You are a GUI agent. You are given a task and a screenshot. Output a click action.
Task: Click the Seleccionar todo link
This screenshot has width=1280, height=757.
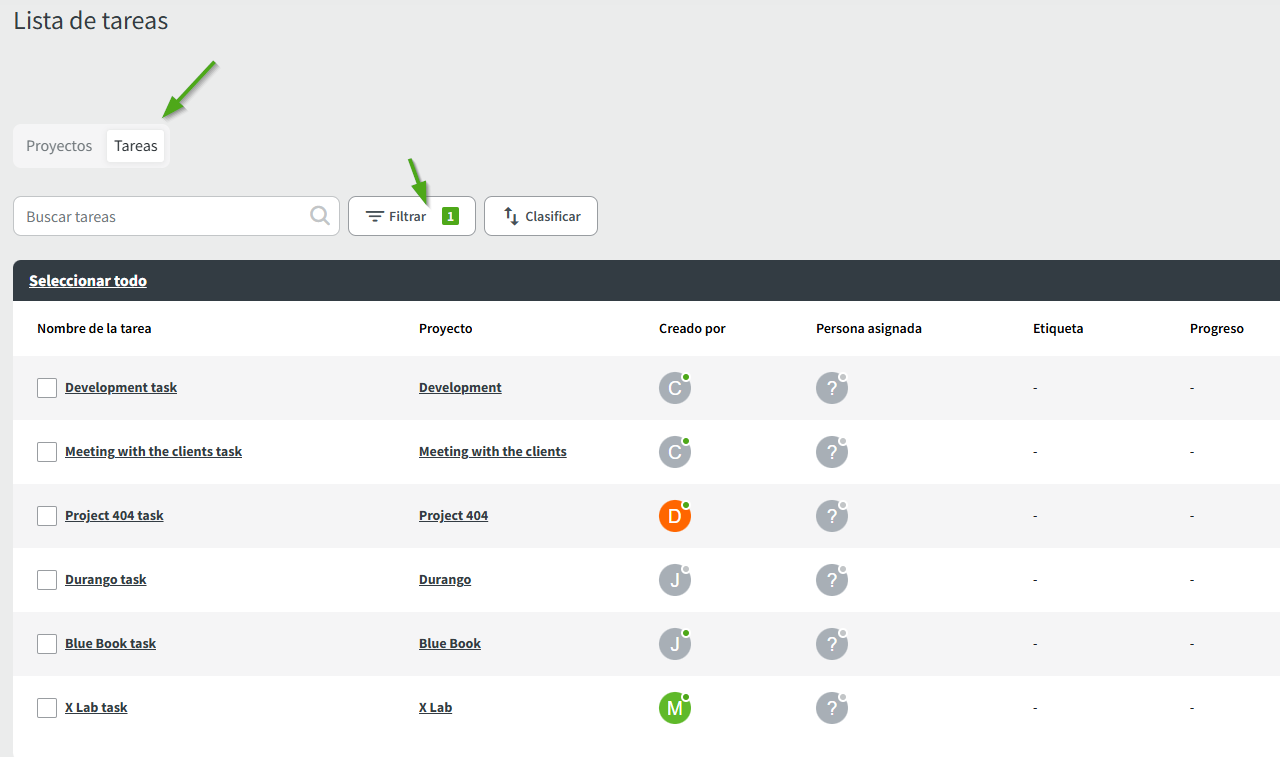click(x=88, y=281)
